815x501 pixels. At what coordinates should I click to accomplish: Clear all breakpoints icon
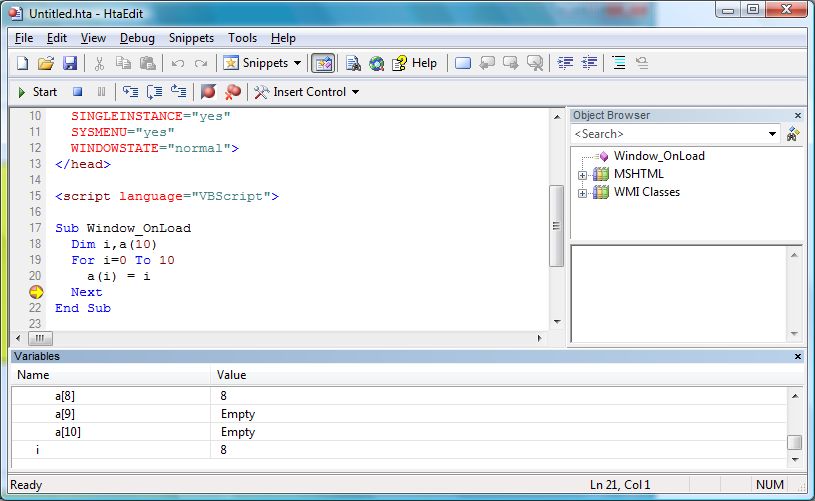(x=232, y=92)
